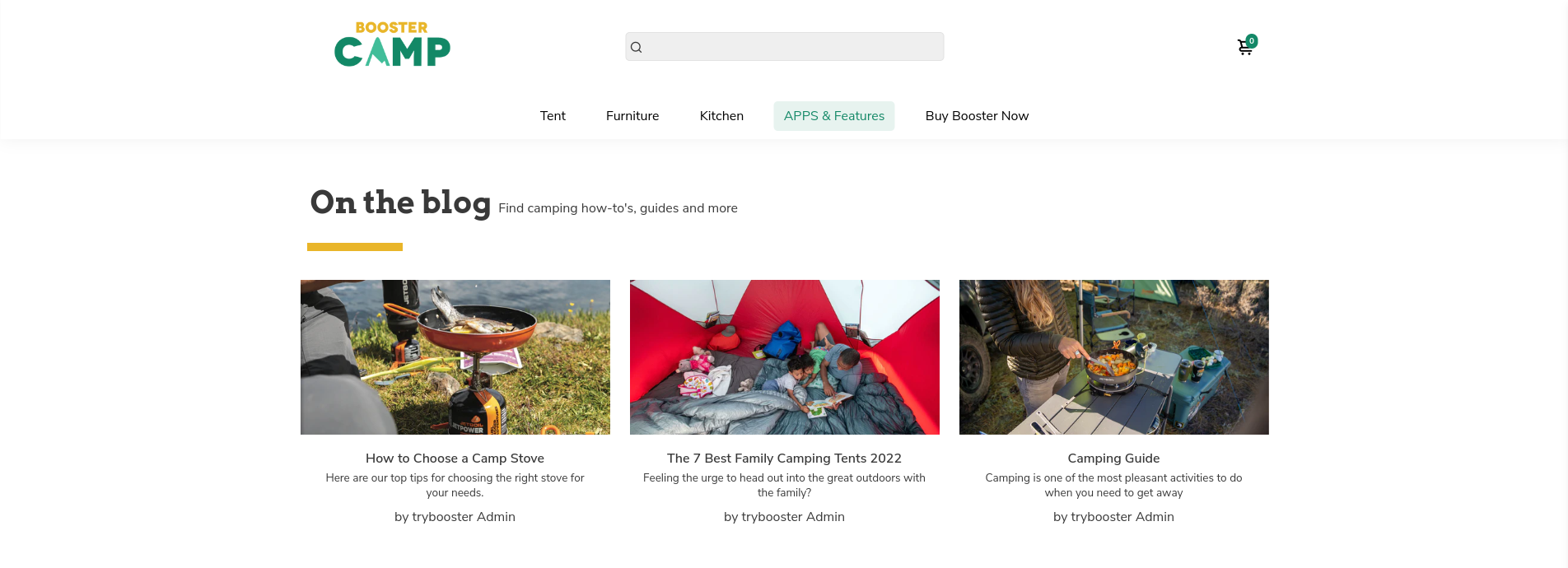Viewport: 1568px width, 568px height.
Task: Go to the Furniture category
Action: (632, 116)
